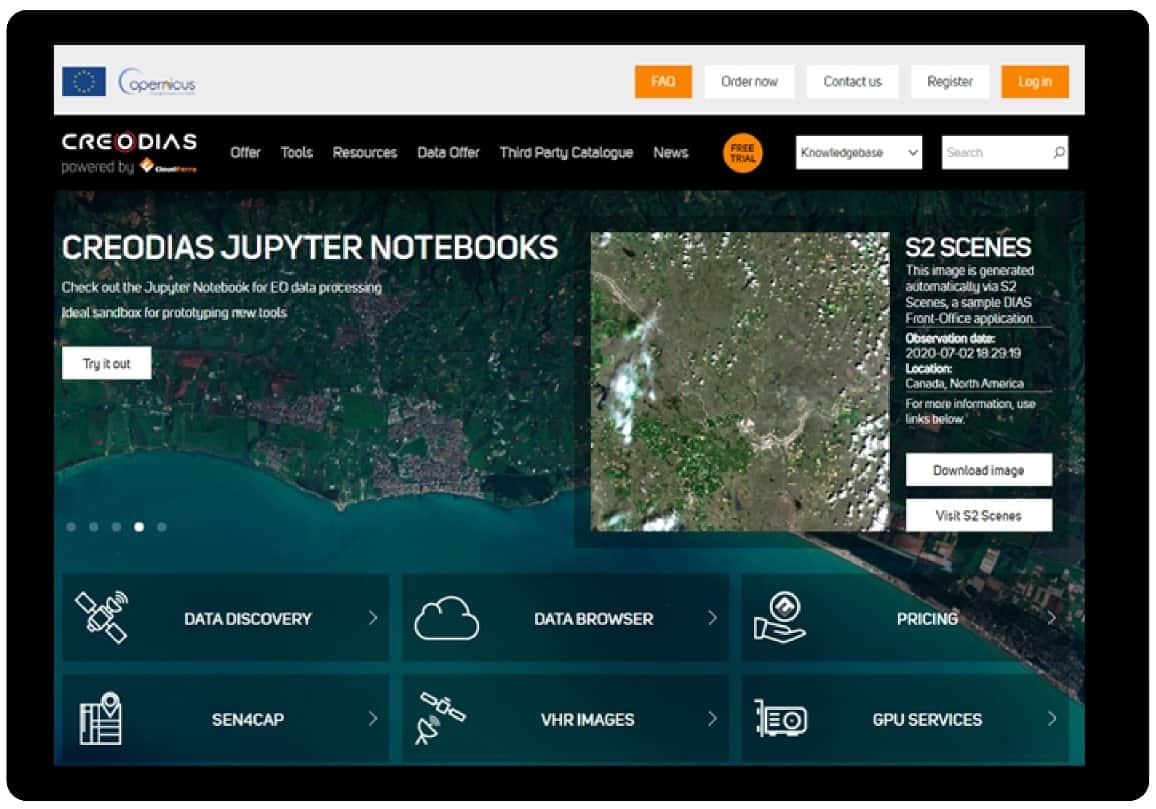This screenshot has height=809, width=1156.
Task: Open the News menu item
Action: pyautogui.click(x=671, y=153)
